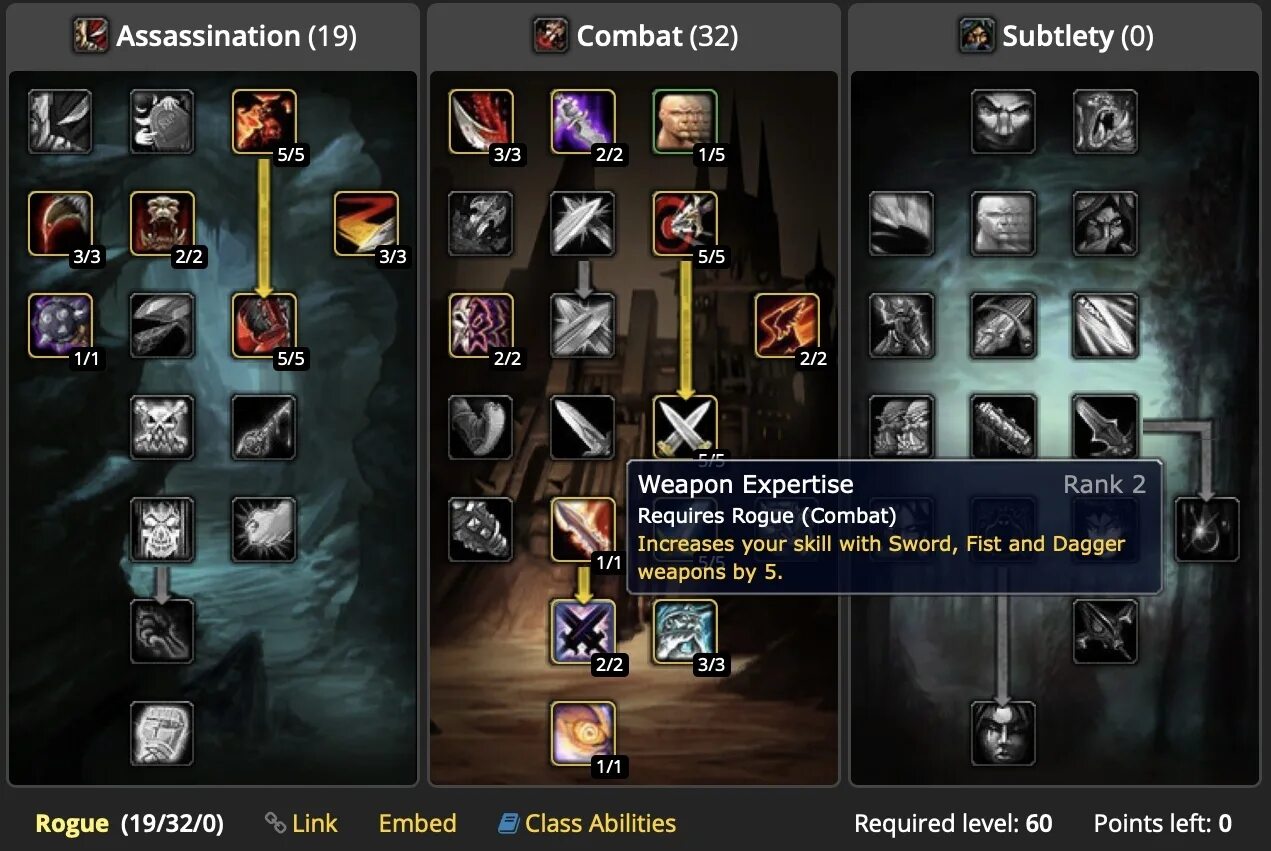Click the Aggression 3/3 talent icon
This screenshot has height=851, width=1271.
coord(685,632)
